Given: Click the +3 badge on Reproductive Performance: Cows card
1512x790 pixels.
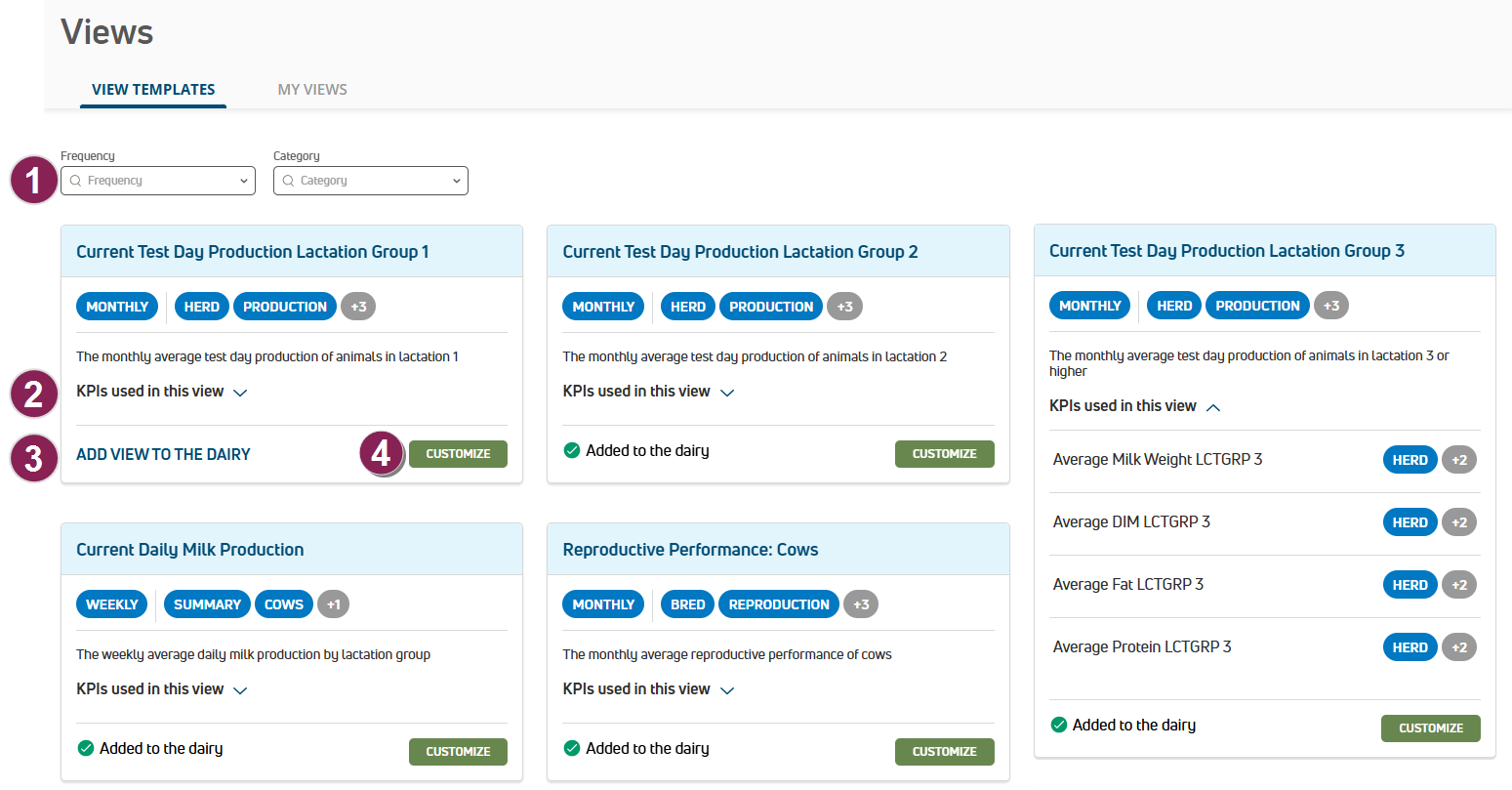Looking at the screenshot, I should point(861,604).
